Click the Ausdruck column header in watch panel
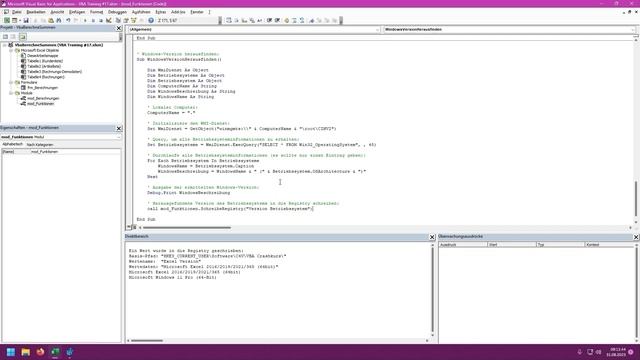 [x=463, y=244]
